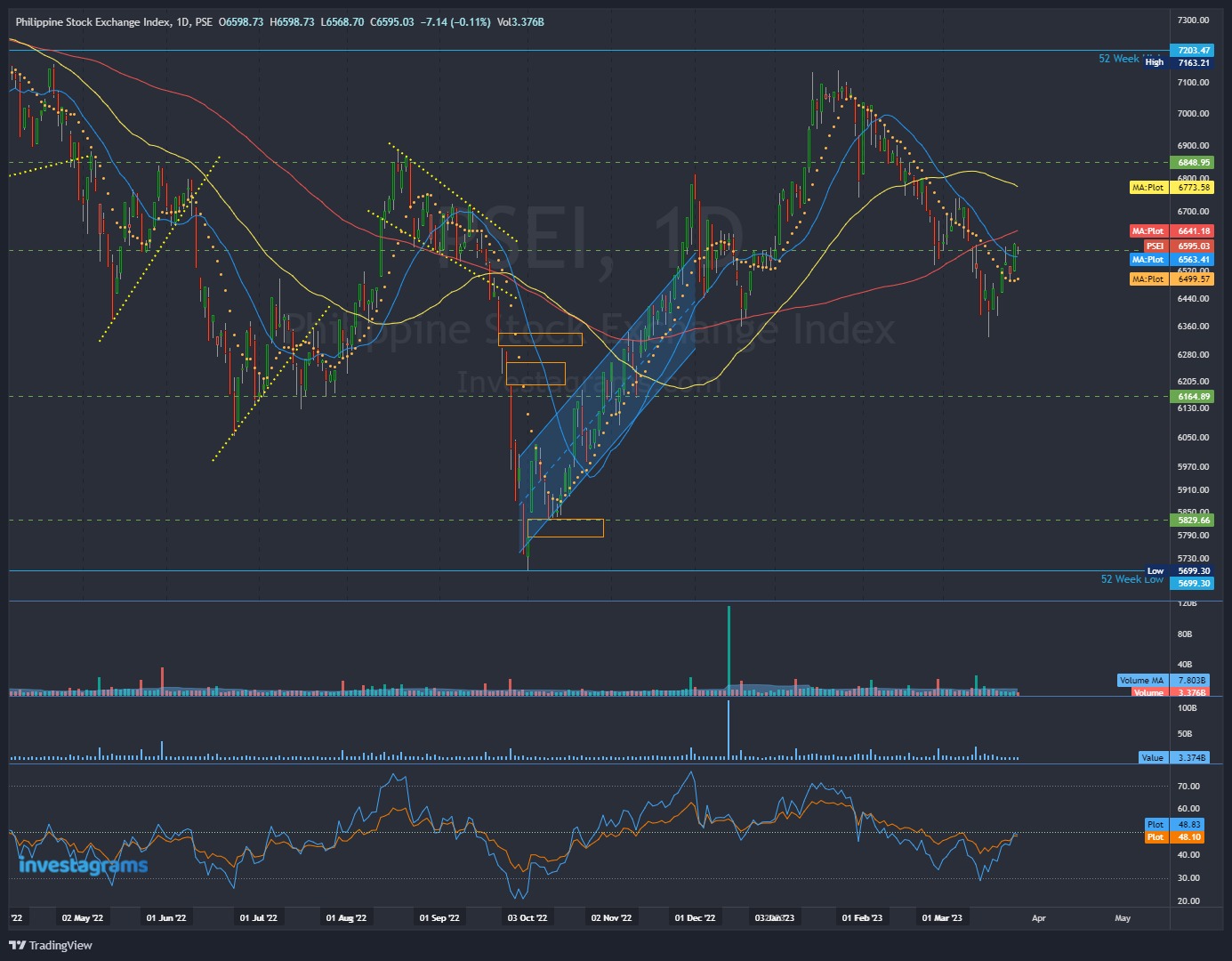Viewport: 1232px width, 961px height.
Task: Click the 01 Mar '23 date label
Action: pos(942,918)
